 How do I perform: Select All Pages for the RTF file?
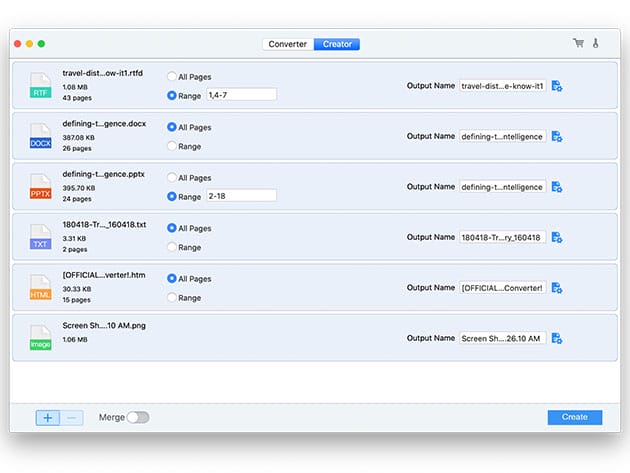(x=171, y=76)
